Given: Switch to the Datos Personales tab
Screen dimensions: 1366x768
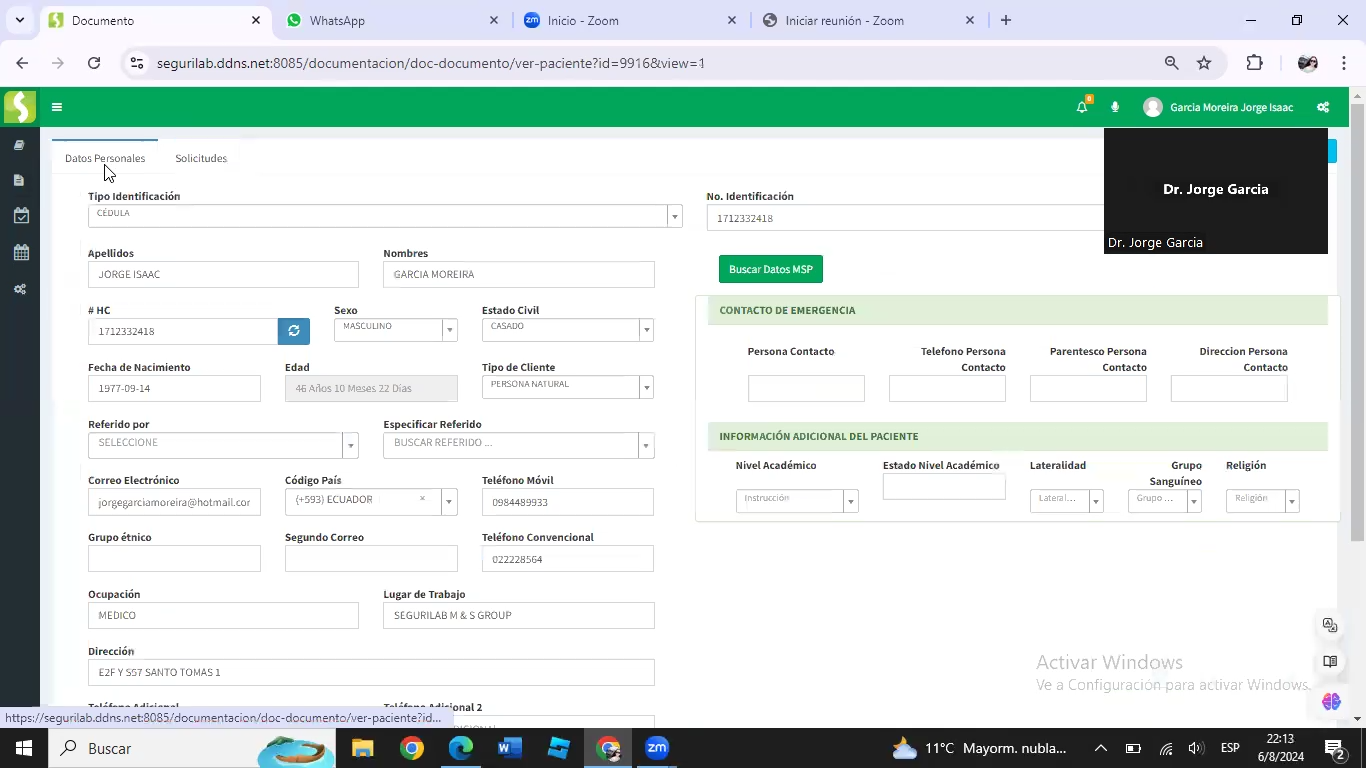Looking at the screenshot, I should pyautogui.click(x=105, y=158).
